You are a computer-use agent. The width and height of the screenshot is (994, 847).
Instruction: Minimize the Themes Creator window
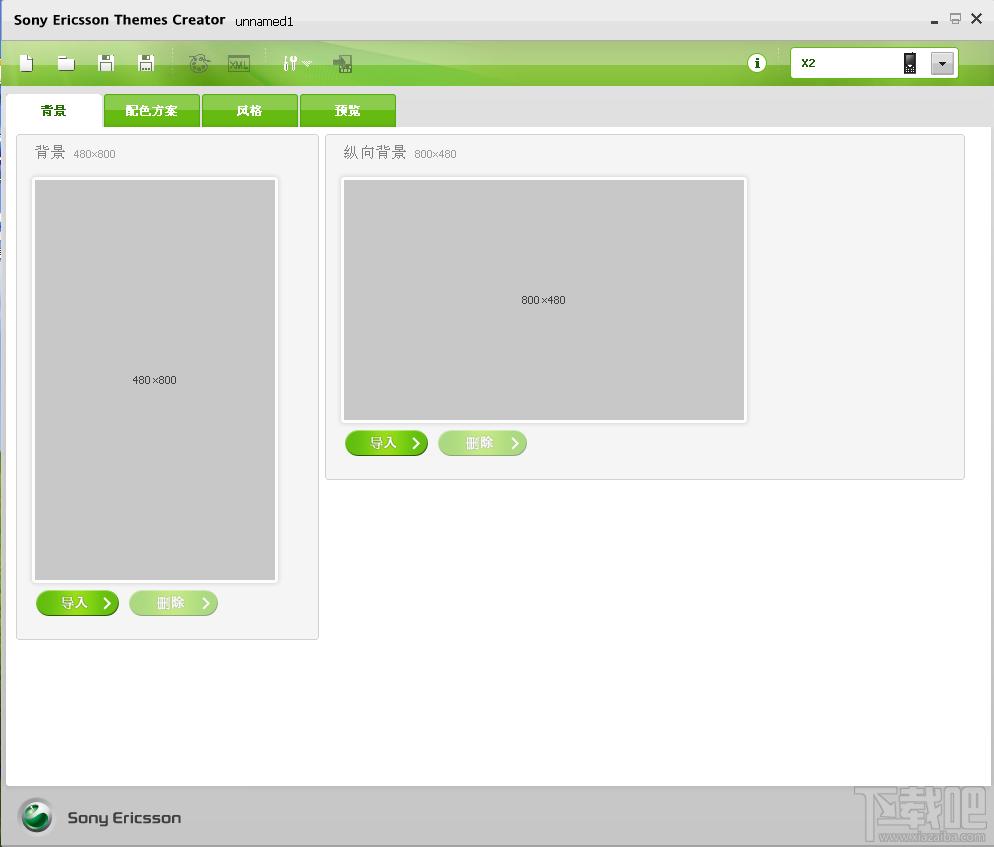[934, 20]
